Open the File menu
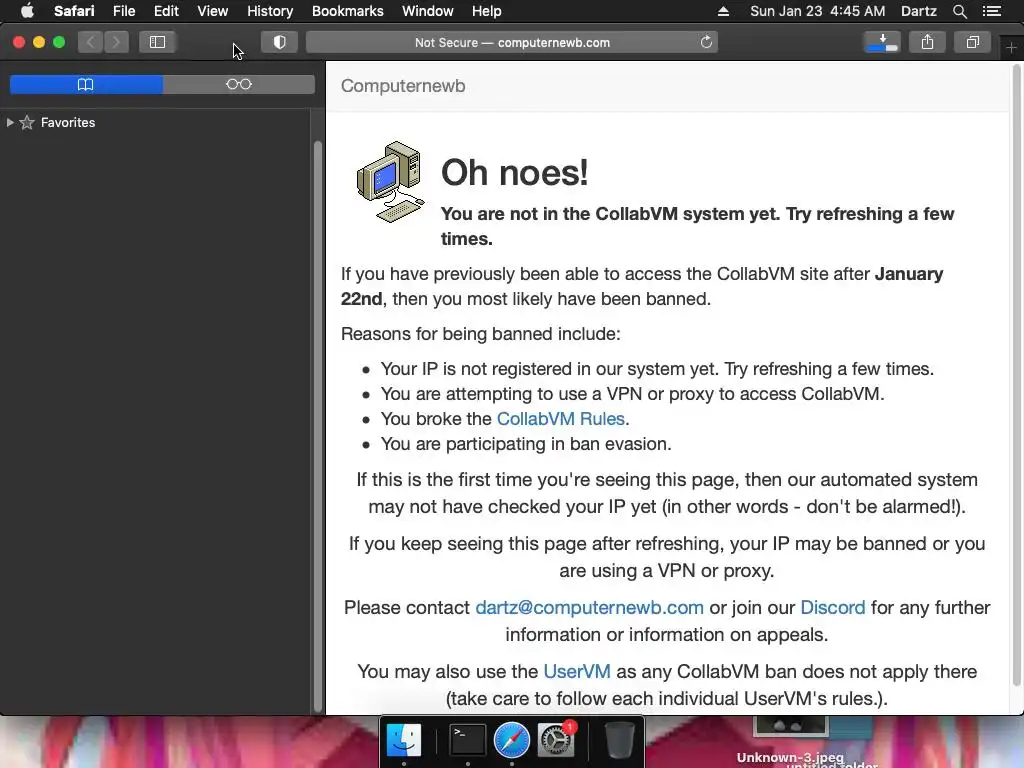The height and width of the screenshot is (768, 1024). pos(123,11)
